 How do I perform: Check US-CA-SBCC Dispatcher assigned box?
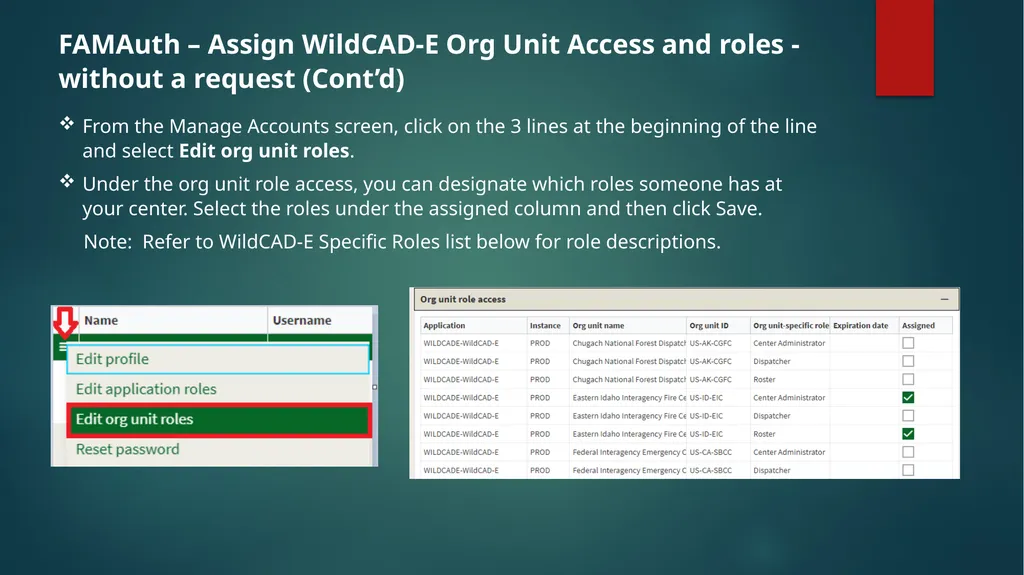point(908,470)
